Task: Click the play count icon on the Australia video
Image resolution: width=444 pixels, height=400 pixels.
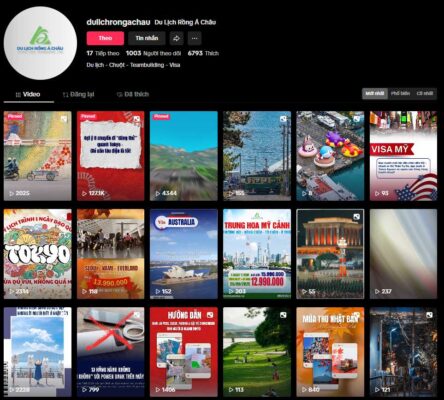Action: pyautogui.click(x=158, y=291)
